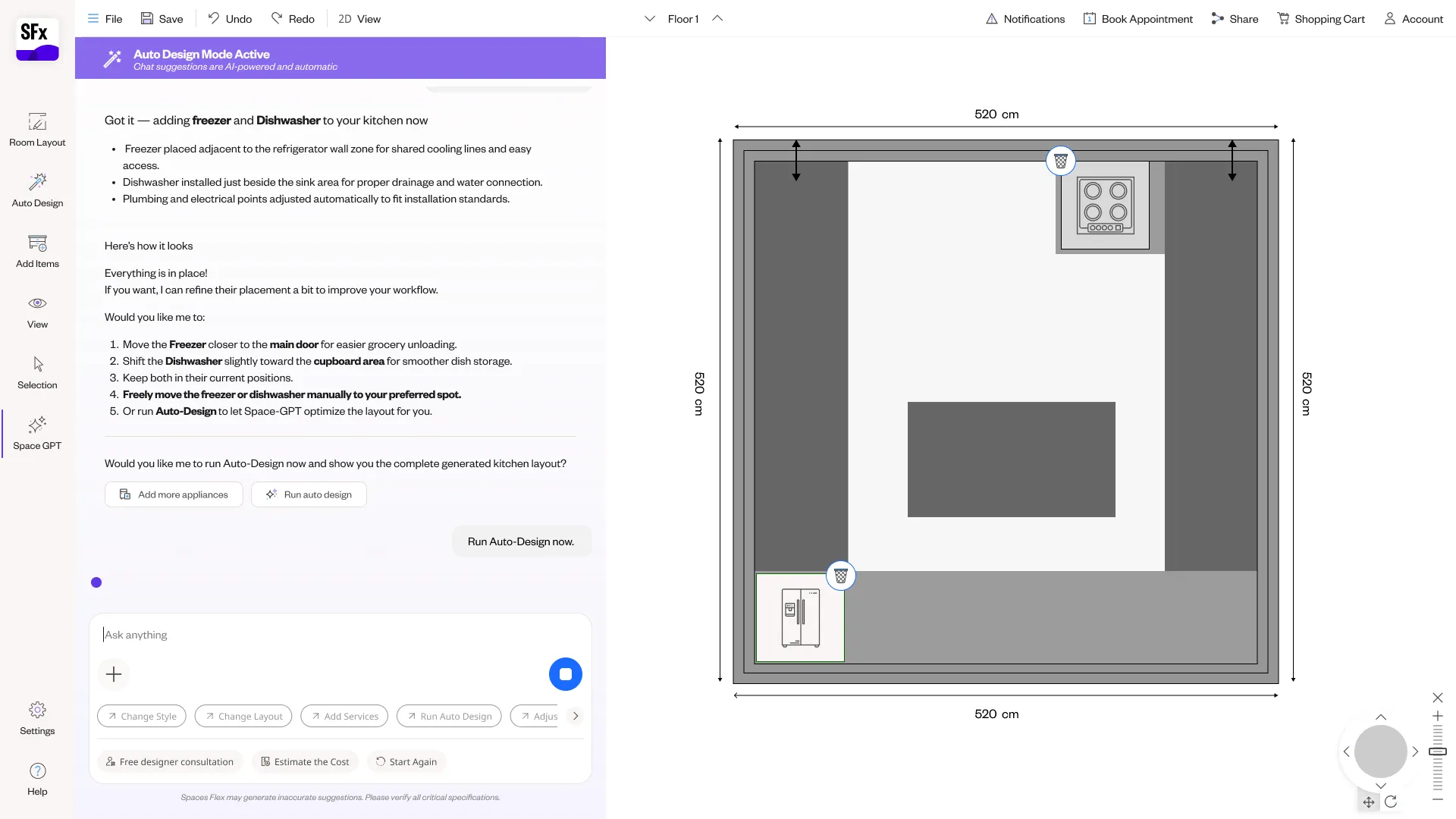
Task: Select the cooktop appliance in floor plan
Action: click(x=1105, y=205)
